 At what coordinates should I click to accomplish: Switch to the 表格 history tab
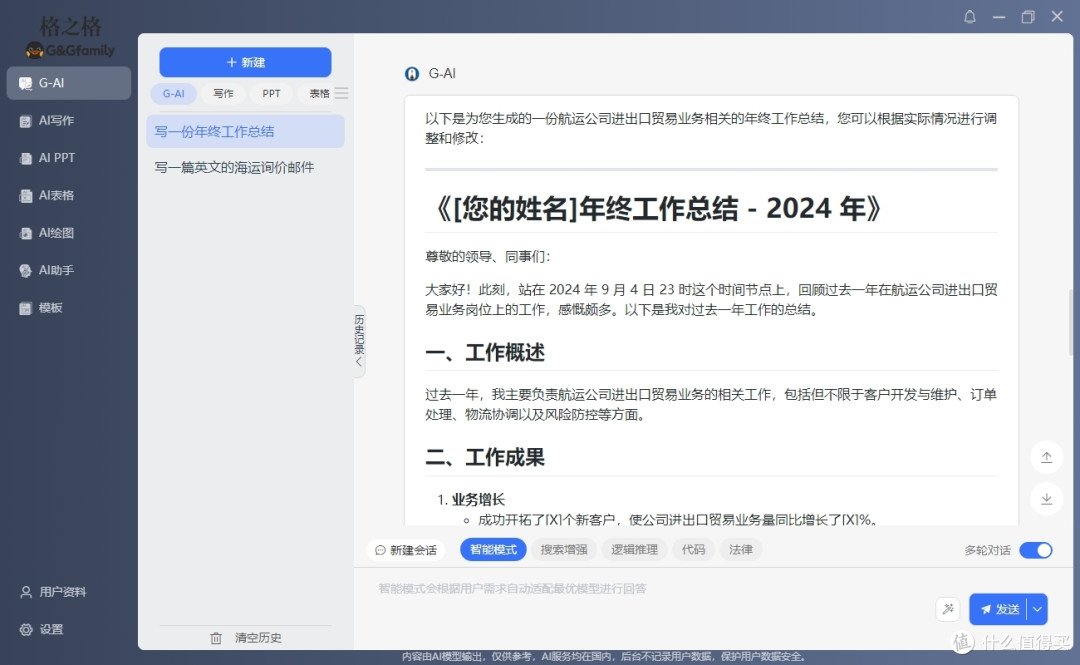click(x=319, y=93)
